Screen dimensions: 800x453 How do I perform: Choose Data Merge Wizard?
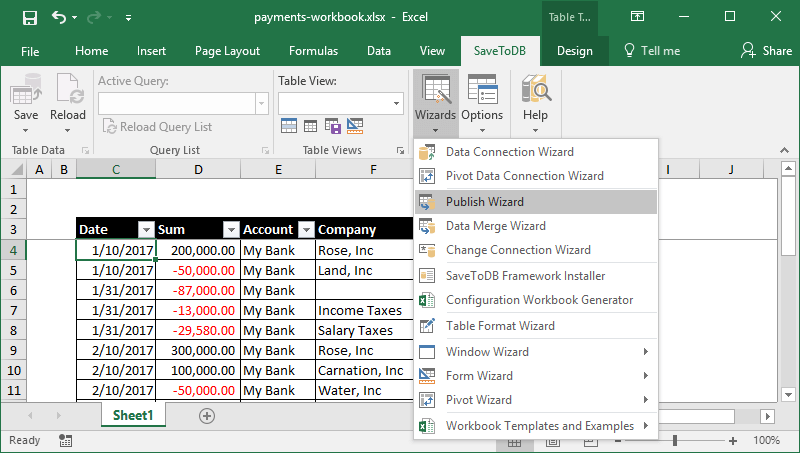point(536,226)
